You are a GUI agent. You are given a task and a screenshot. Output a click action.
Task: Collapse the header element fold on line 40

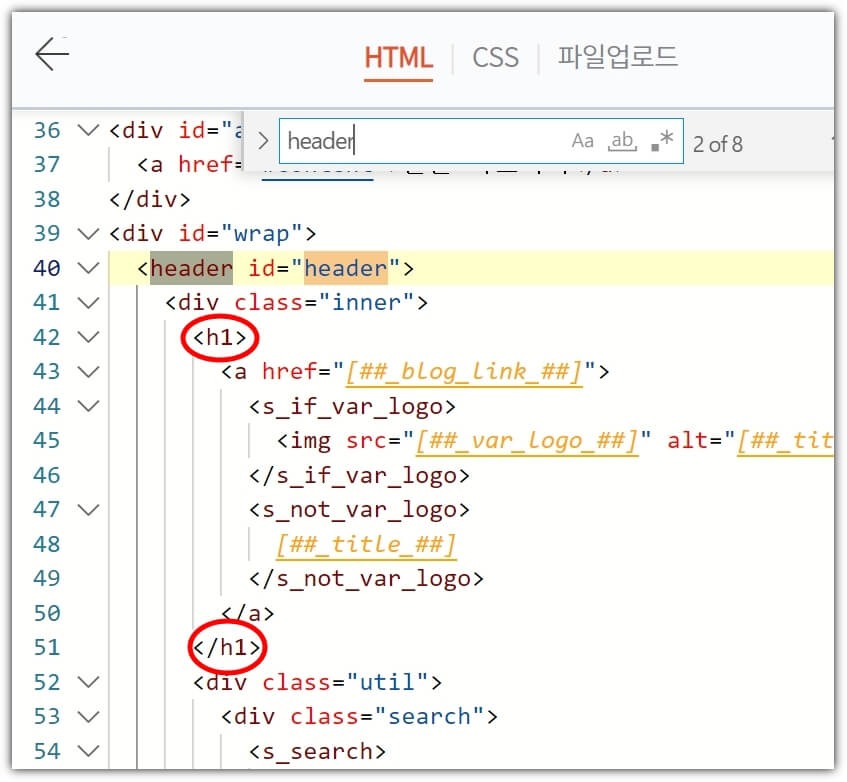[88, 268]
